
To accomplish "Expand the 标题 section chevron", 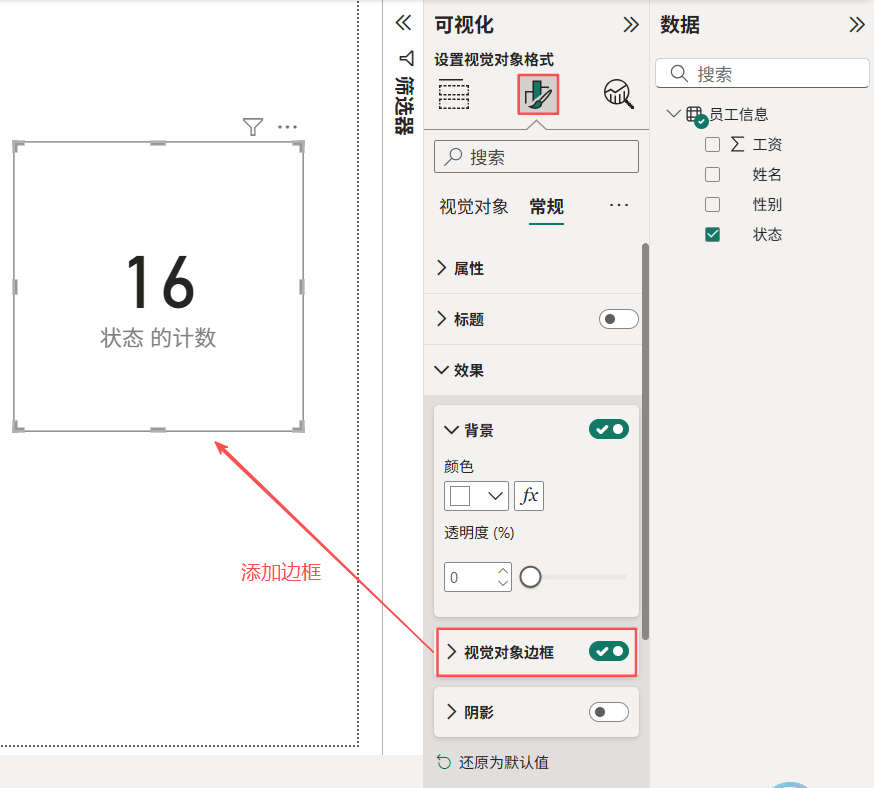I will [442, 319].
